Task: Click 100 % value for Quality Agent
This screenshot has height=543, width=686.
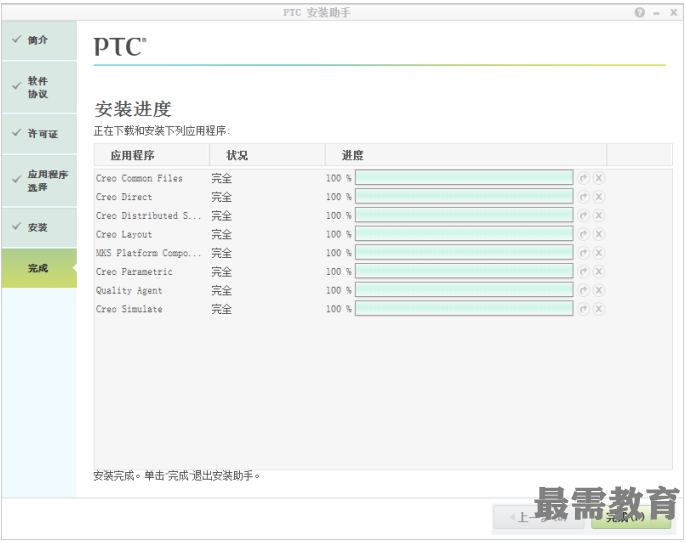Action: click(x=339, y=291)
